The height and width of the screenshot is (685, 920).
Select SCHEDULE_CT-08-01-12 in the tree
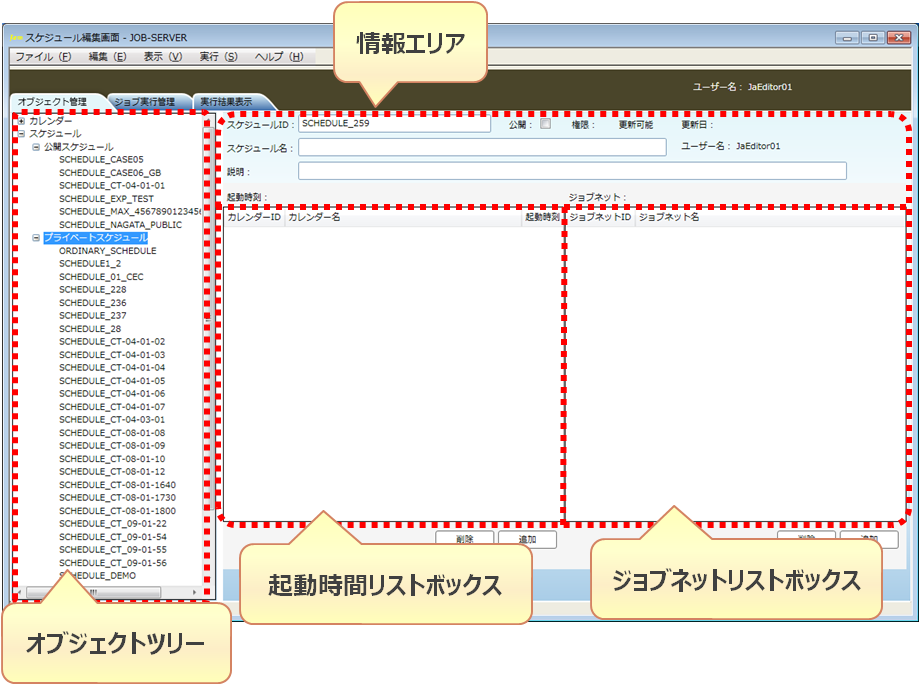(112, 472)
